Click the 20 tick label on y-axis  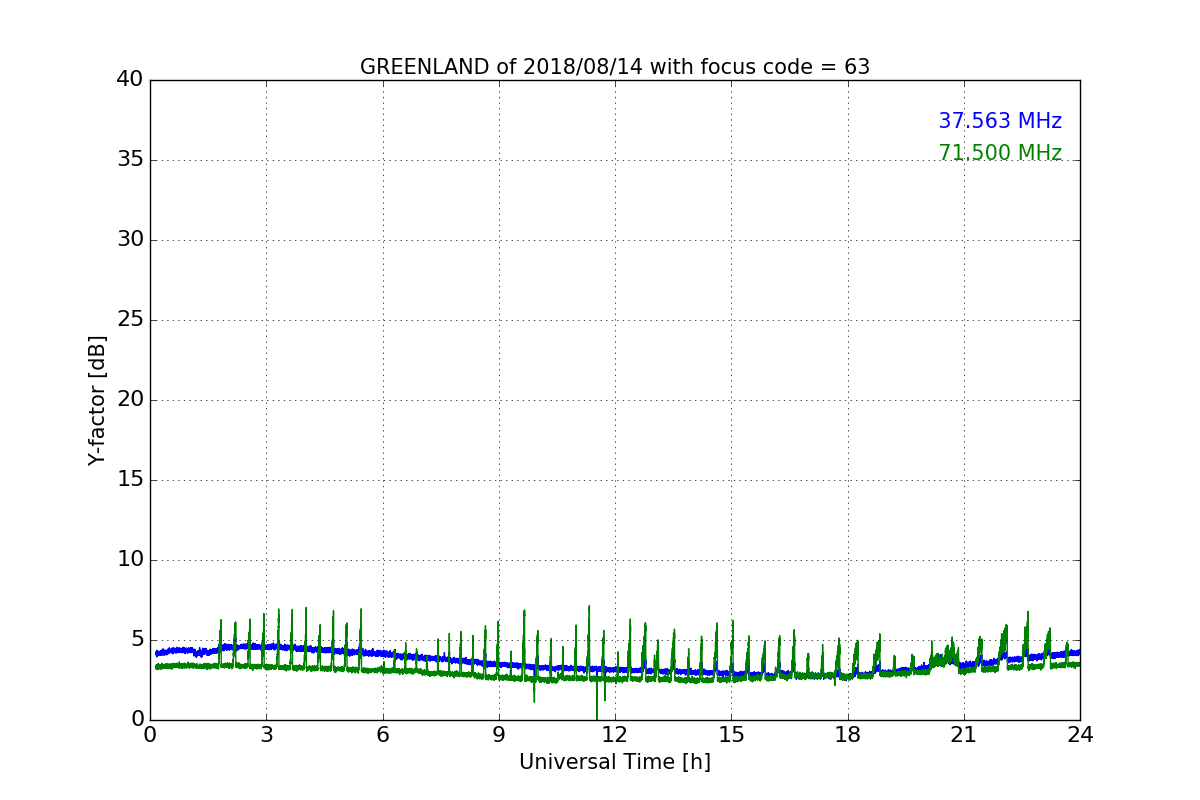pos(130,400)
